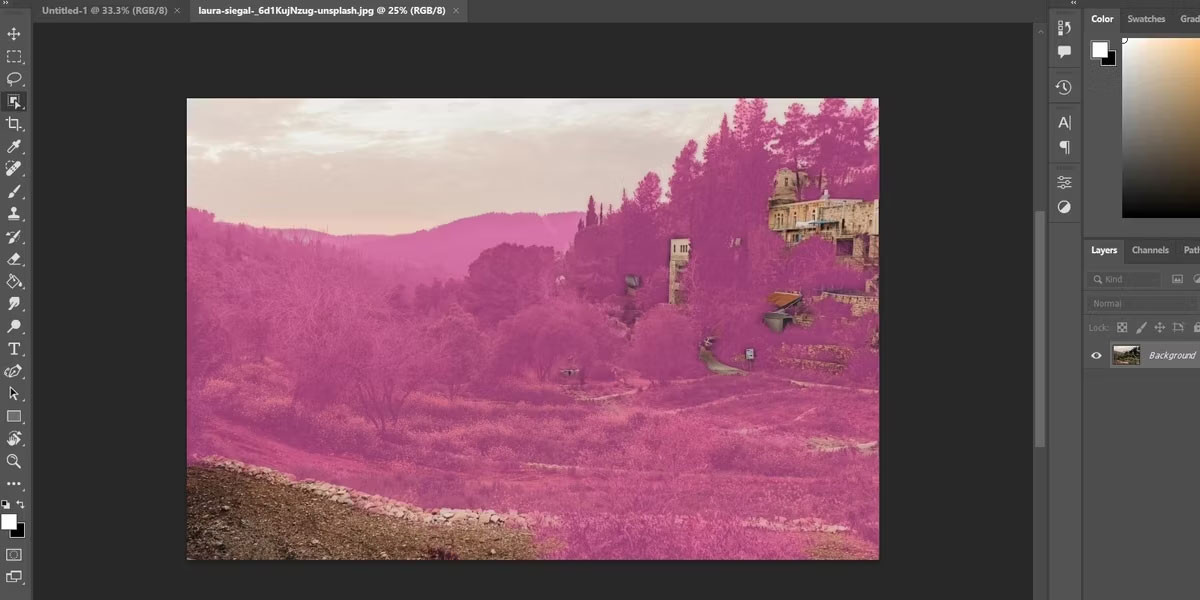
Task: Open the layer Kind filter dropdown
Action: tap(1126, 280)
